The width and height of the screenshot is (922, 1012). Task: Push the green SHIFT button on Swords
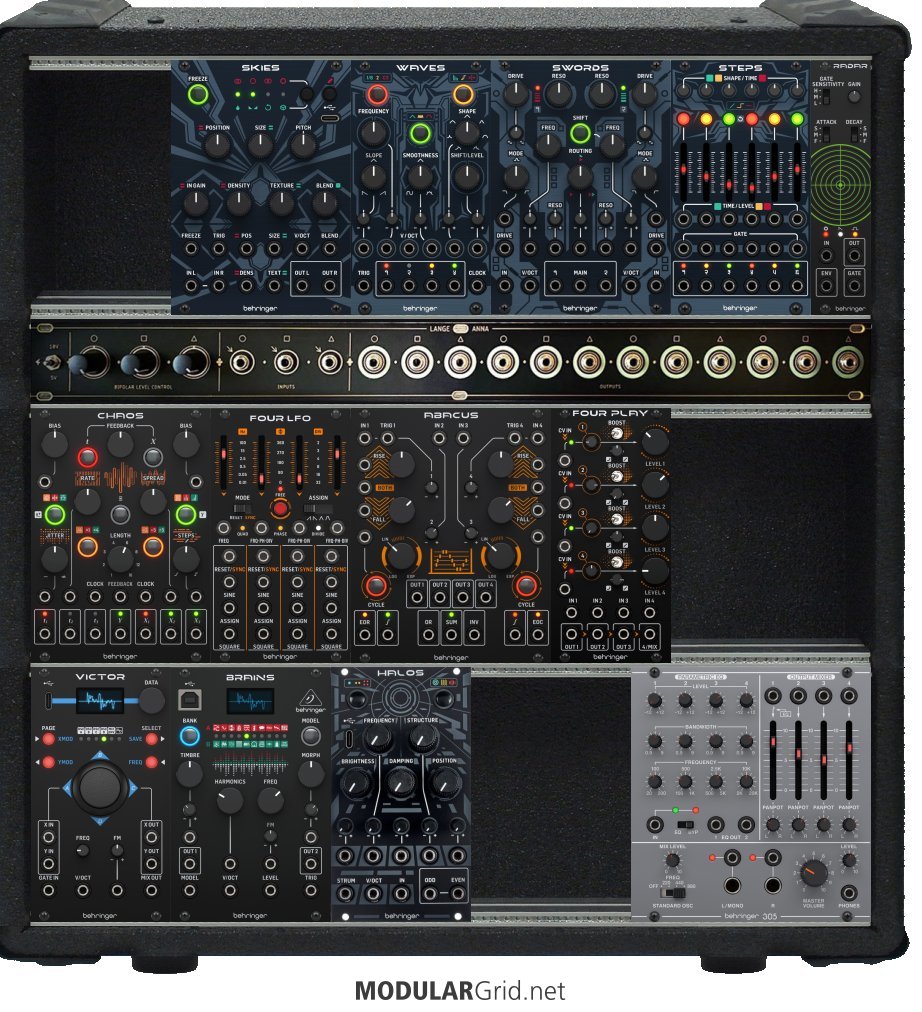580,134
